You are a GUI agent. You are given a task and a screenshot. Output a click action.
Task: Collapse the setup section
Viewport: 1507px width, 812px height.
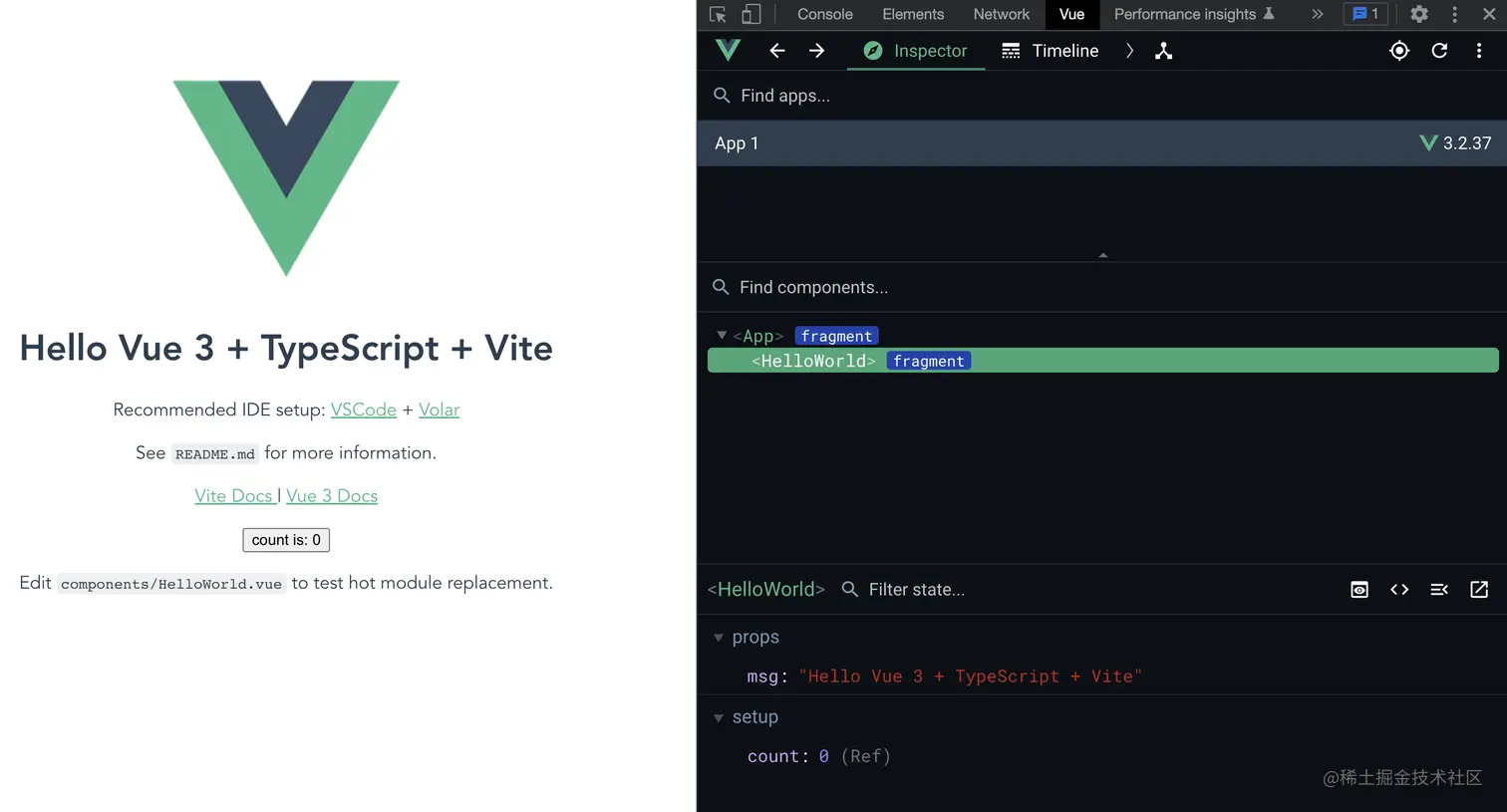(x=719, y=717)
